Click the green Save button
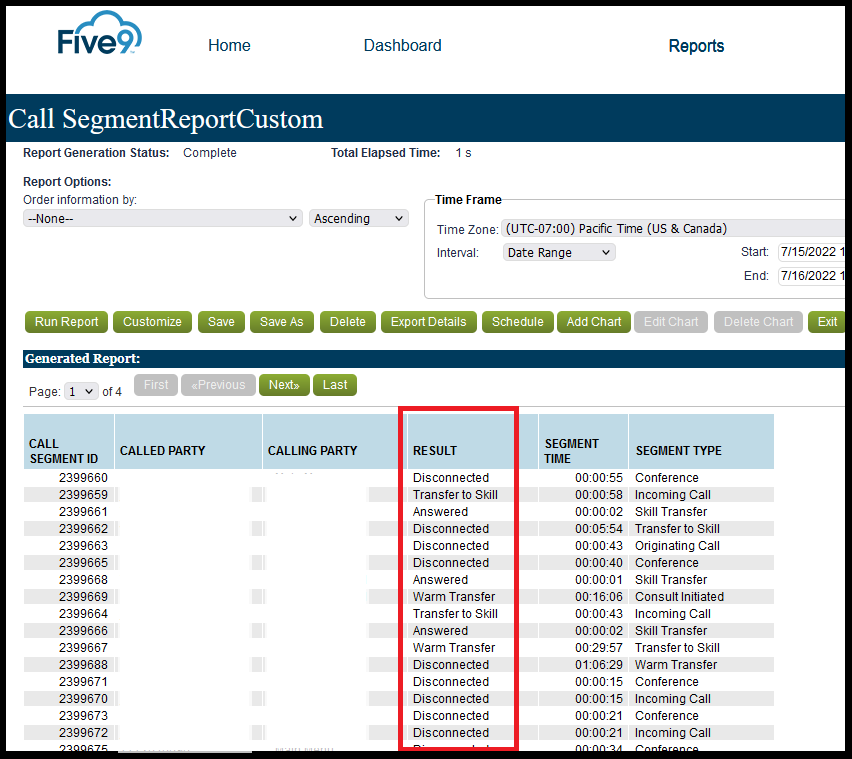This screenshot has height=759, width=852. tap(221, 322)
